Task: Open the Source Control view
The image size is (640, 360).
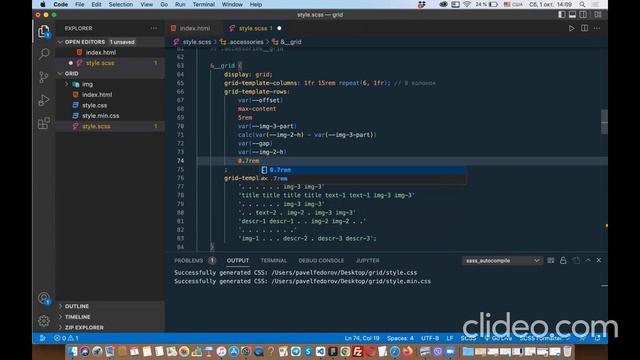Action: (x=44, y=77)
